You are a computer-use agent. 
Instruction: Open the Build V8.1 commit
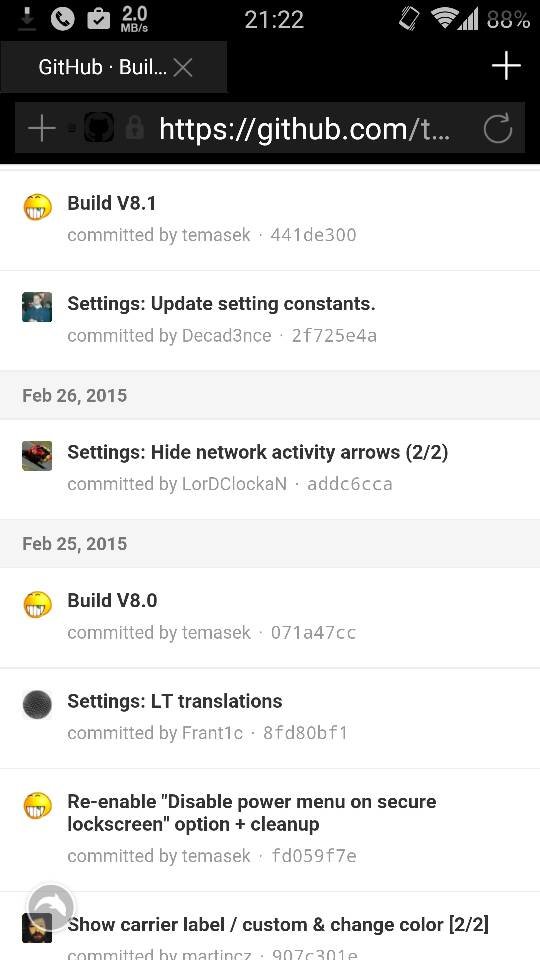[111, 203]
